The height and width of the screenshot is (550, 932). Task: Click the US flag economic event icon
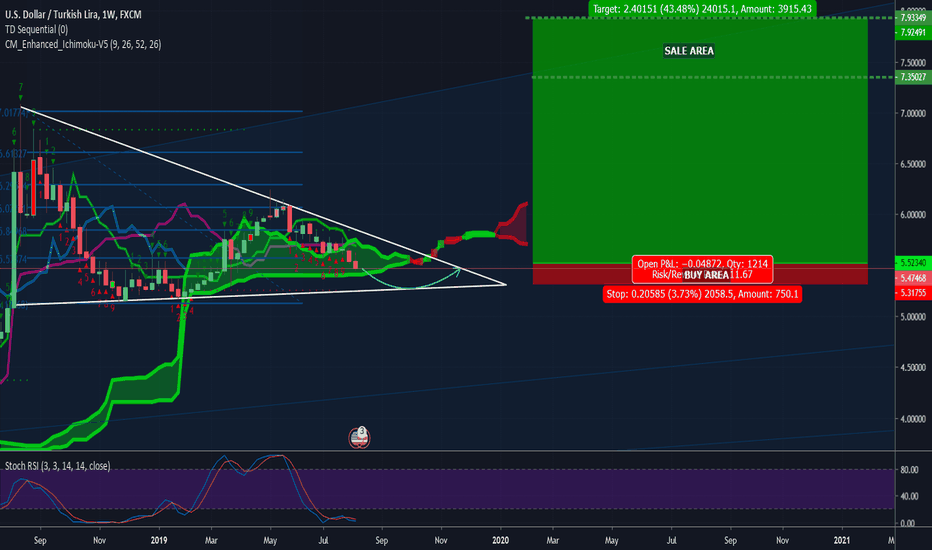click(359, 438)
